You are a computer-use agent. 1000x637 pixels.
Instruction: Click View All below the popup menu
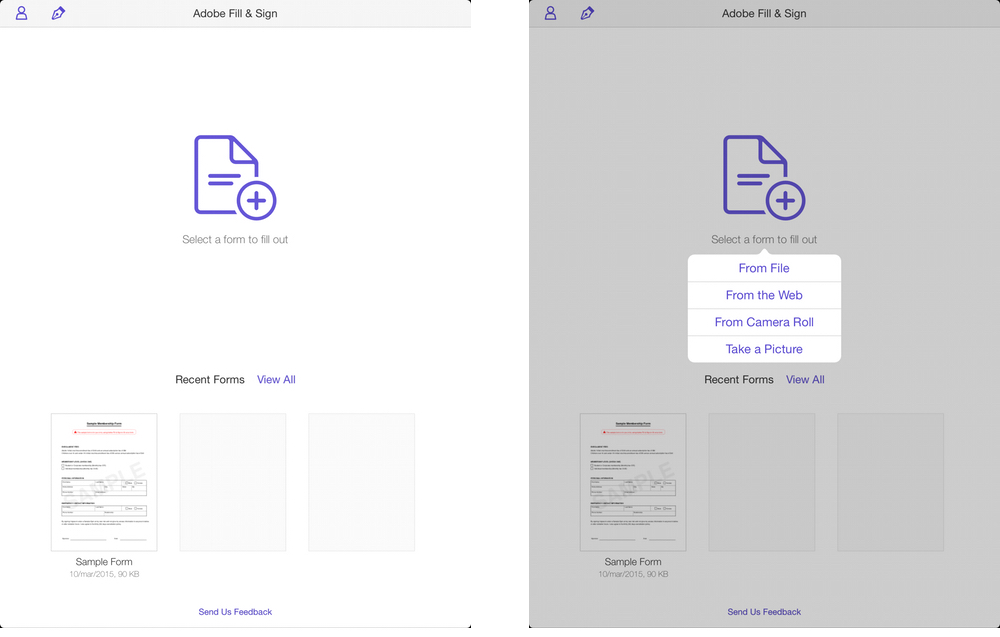[805, 380]
